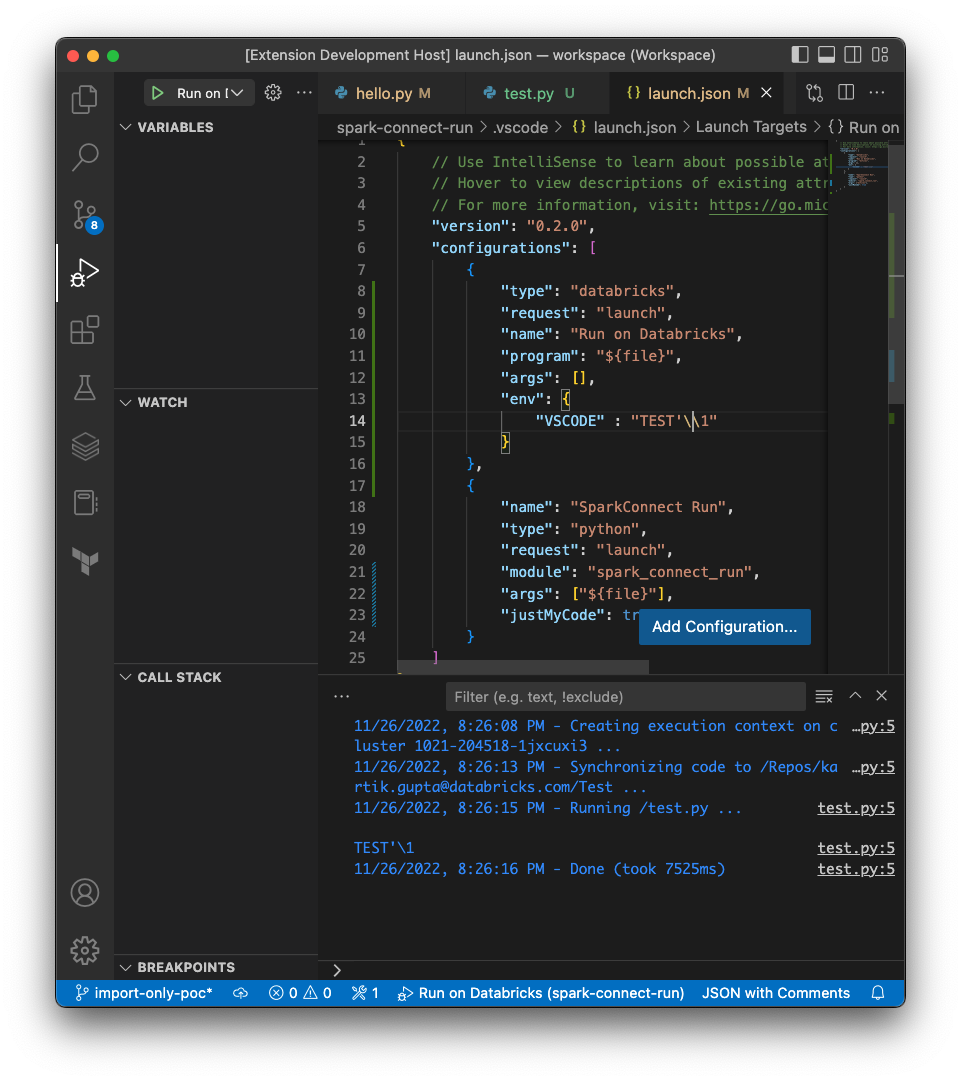
Task: Open Source Control with 8 changes
Action: [86, 216]
